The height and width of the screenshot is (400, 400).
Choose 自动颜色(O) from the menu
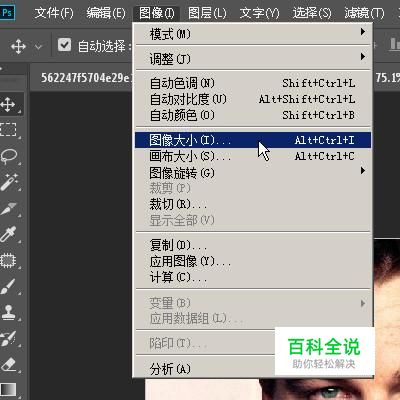click(x=253, y=115)
